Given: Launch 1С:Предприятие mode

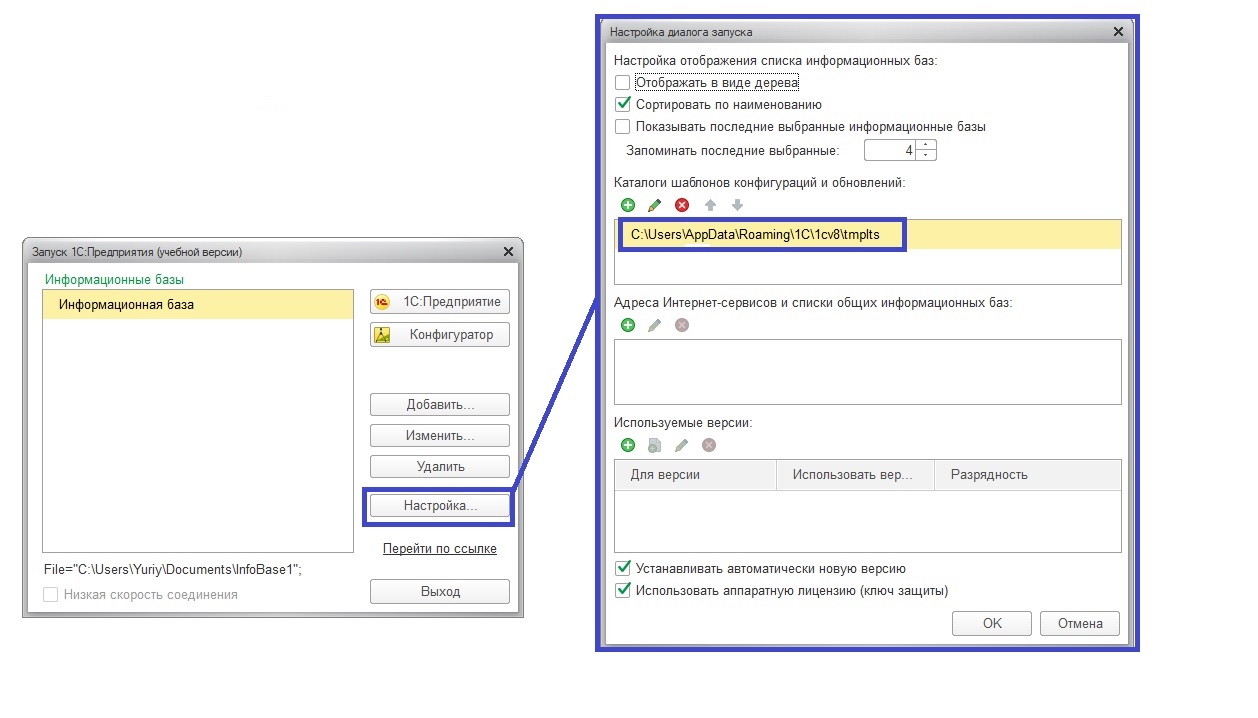Looking at the screenshot, I should 440,302.
